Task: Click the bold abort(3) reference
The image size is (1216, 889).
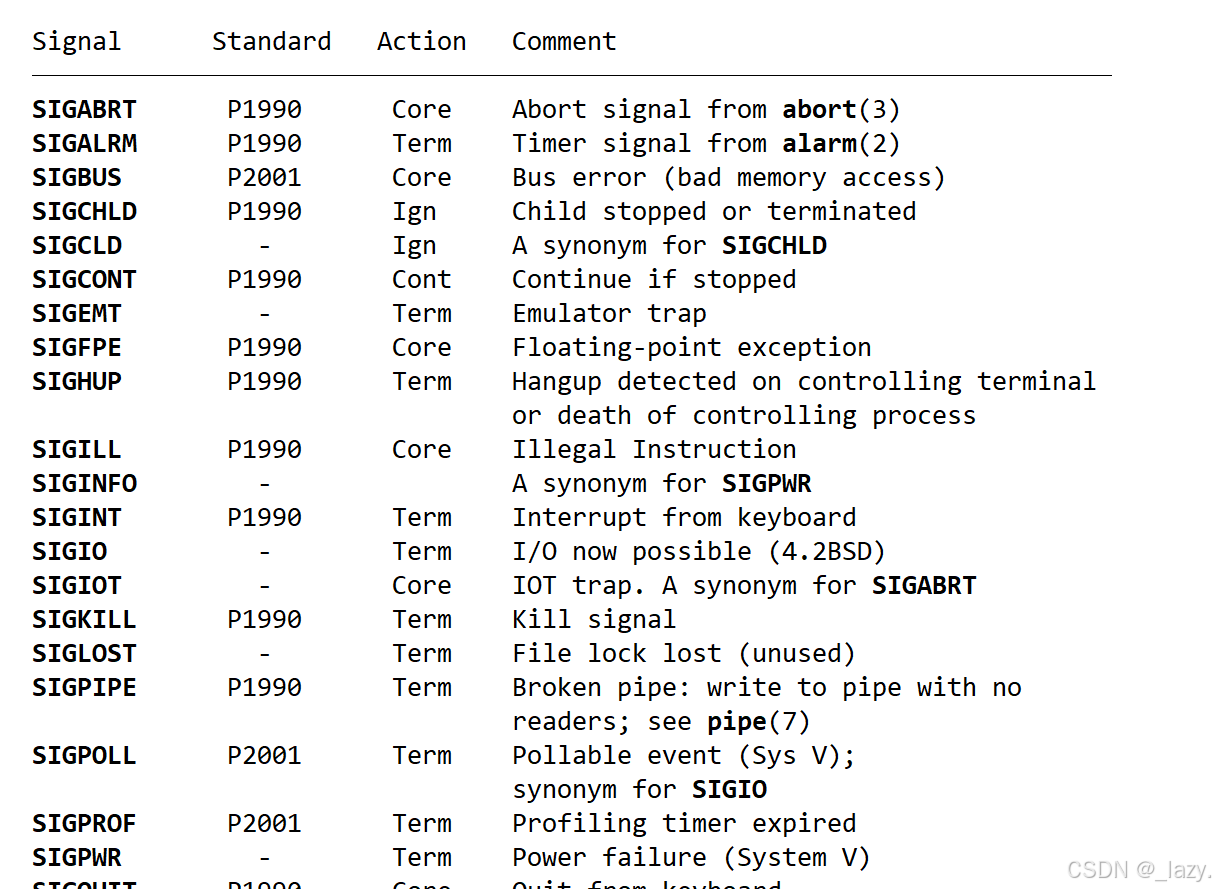Action: [841, 109]
